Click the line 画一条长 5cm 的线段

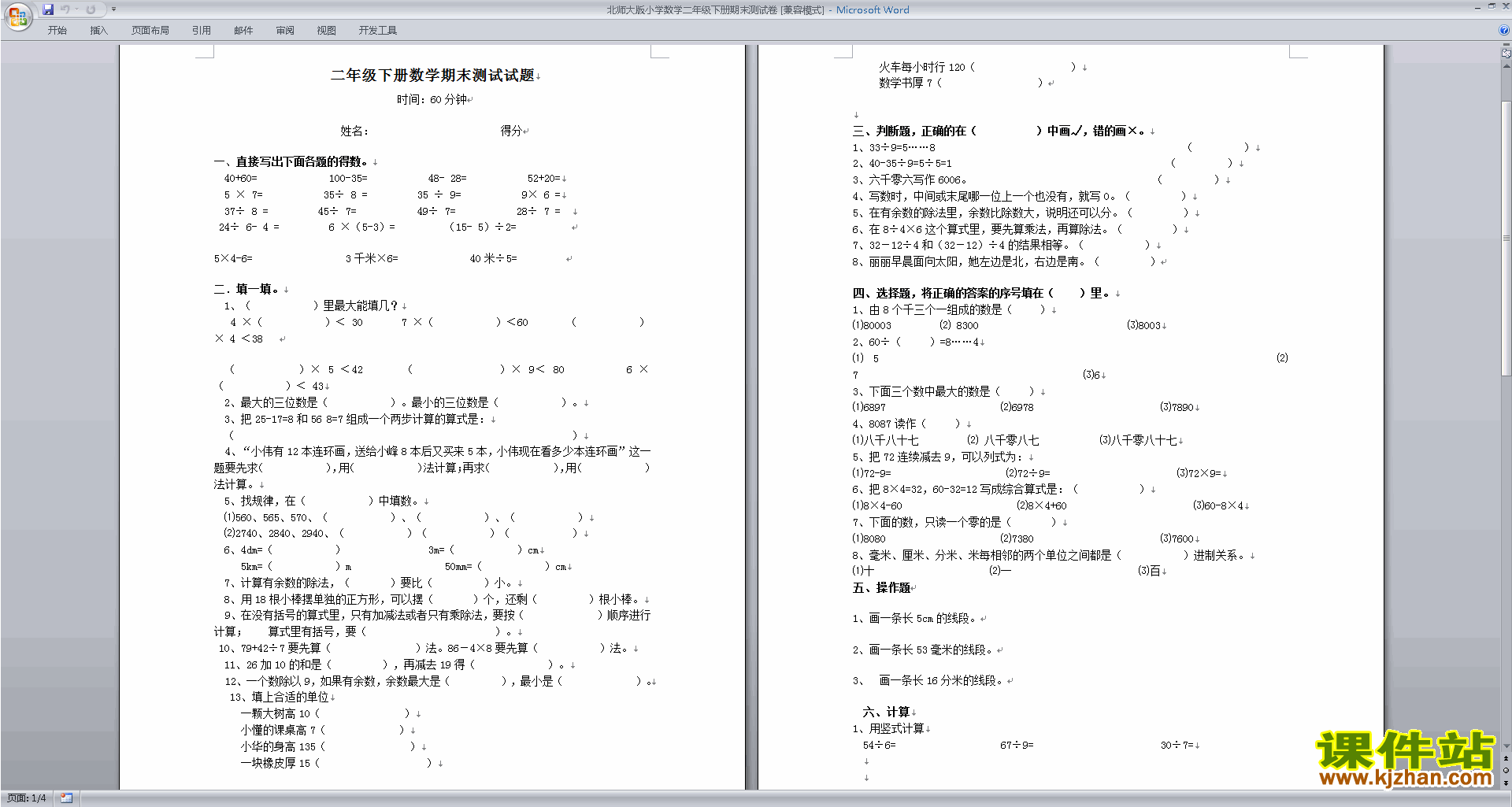point(915,618)
